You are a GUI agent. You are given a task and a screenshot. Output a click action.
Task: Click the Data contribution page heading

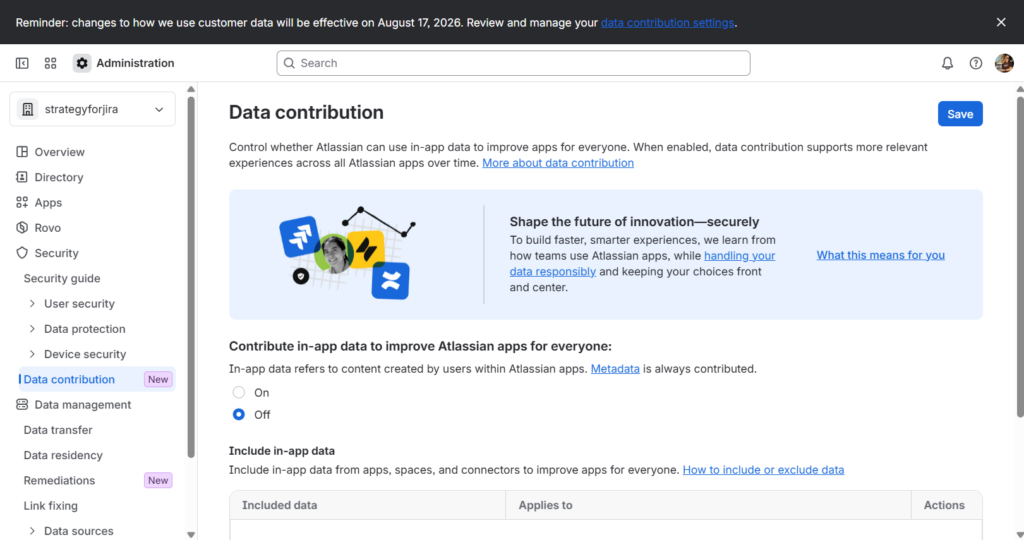click(306, 112)
